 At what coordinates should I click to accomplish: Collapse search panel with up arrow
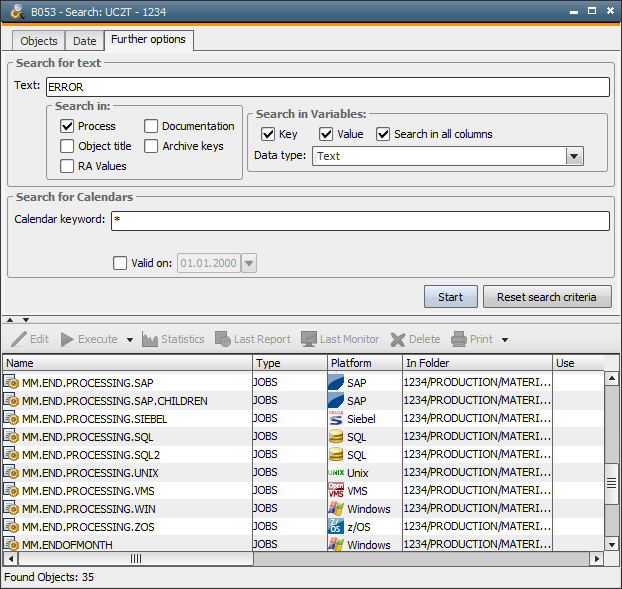coord(10,320)
